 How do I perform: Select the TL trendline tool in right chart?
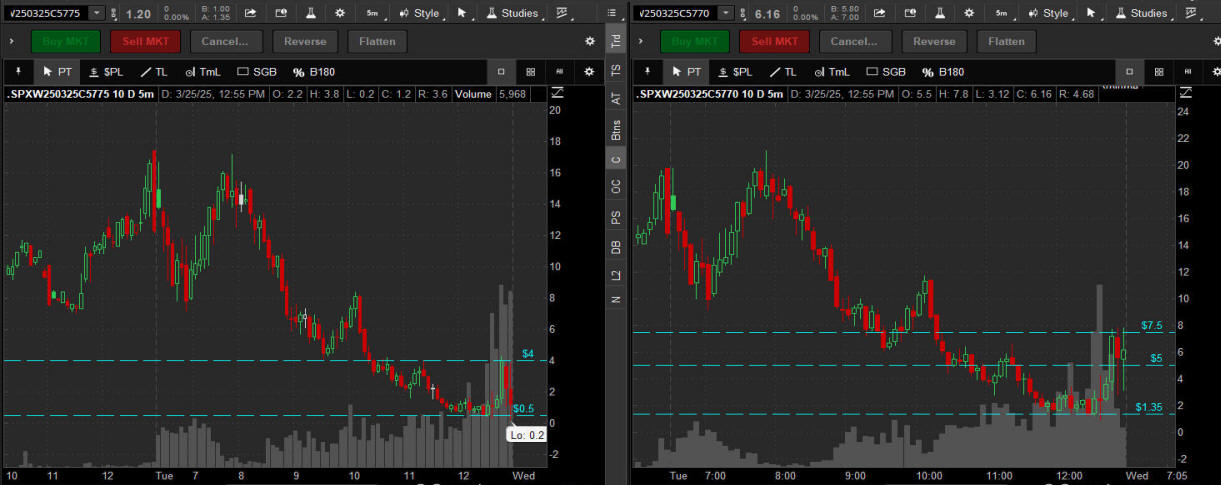783,72
